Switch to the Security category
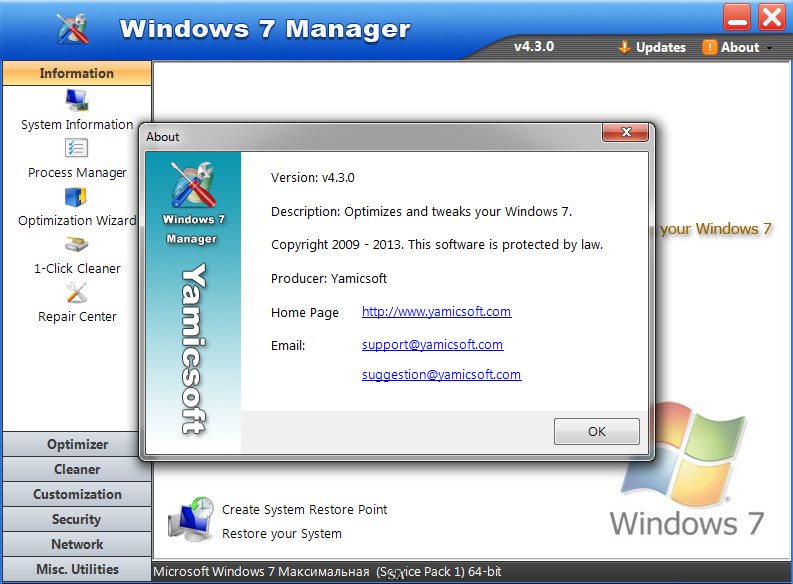Screen dimensions: 793x584 77,519
